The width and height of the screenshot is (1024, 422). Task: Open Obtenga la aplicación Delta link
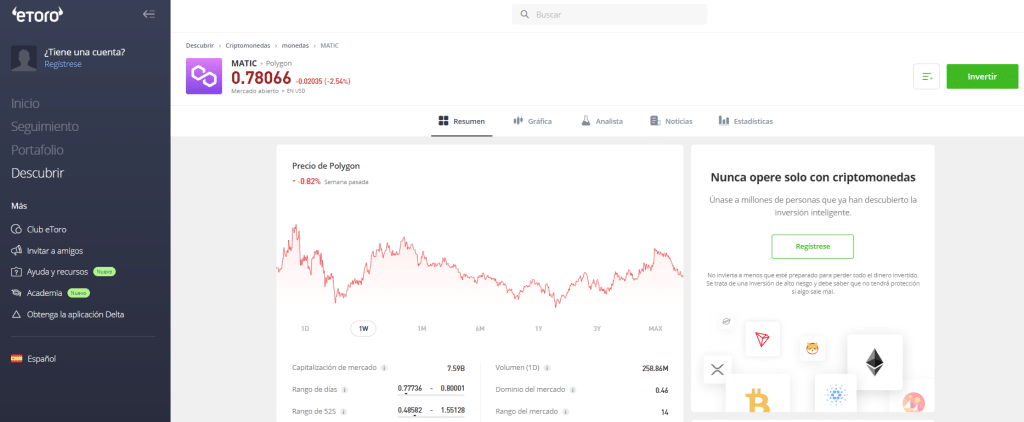(75, 314)
